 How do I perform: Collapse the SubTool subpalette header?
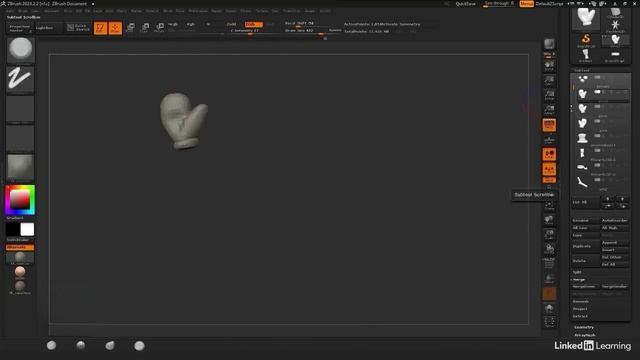582,70
